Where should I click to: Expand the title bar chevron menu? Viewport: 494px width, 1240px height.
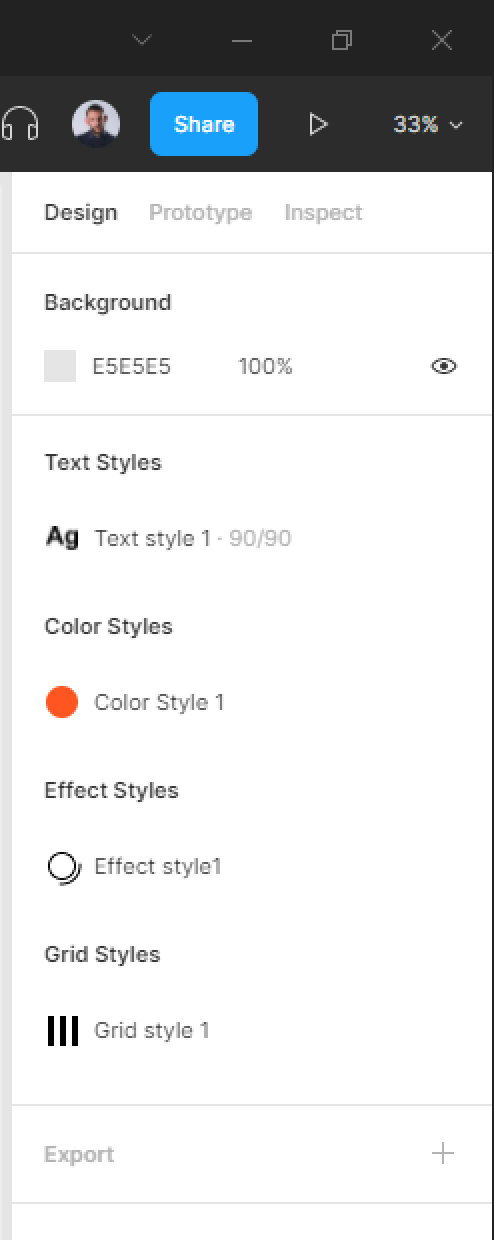(142, 40)
